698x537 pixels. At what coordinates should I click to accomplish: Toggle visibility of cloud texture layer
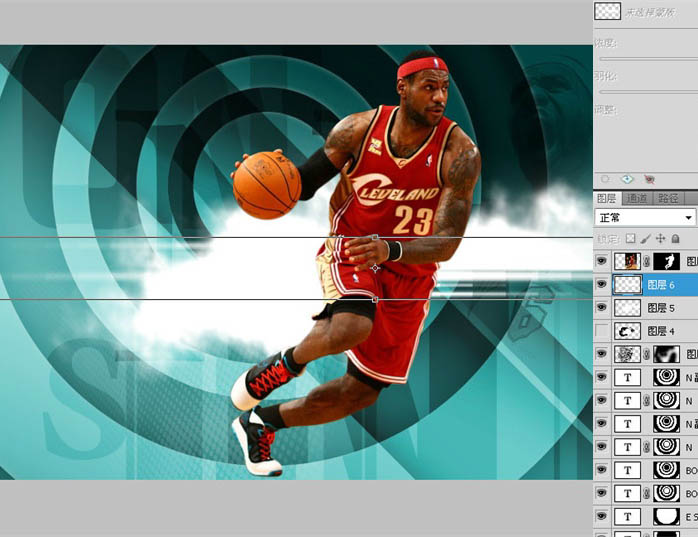pyautogui.click(x=601, y=354)
